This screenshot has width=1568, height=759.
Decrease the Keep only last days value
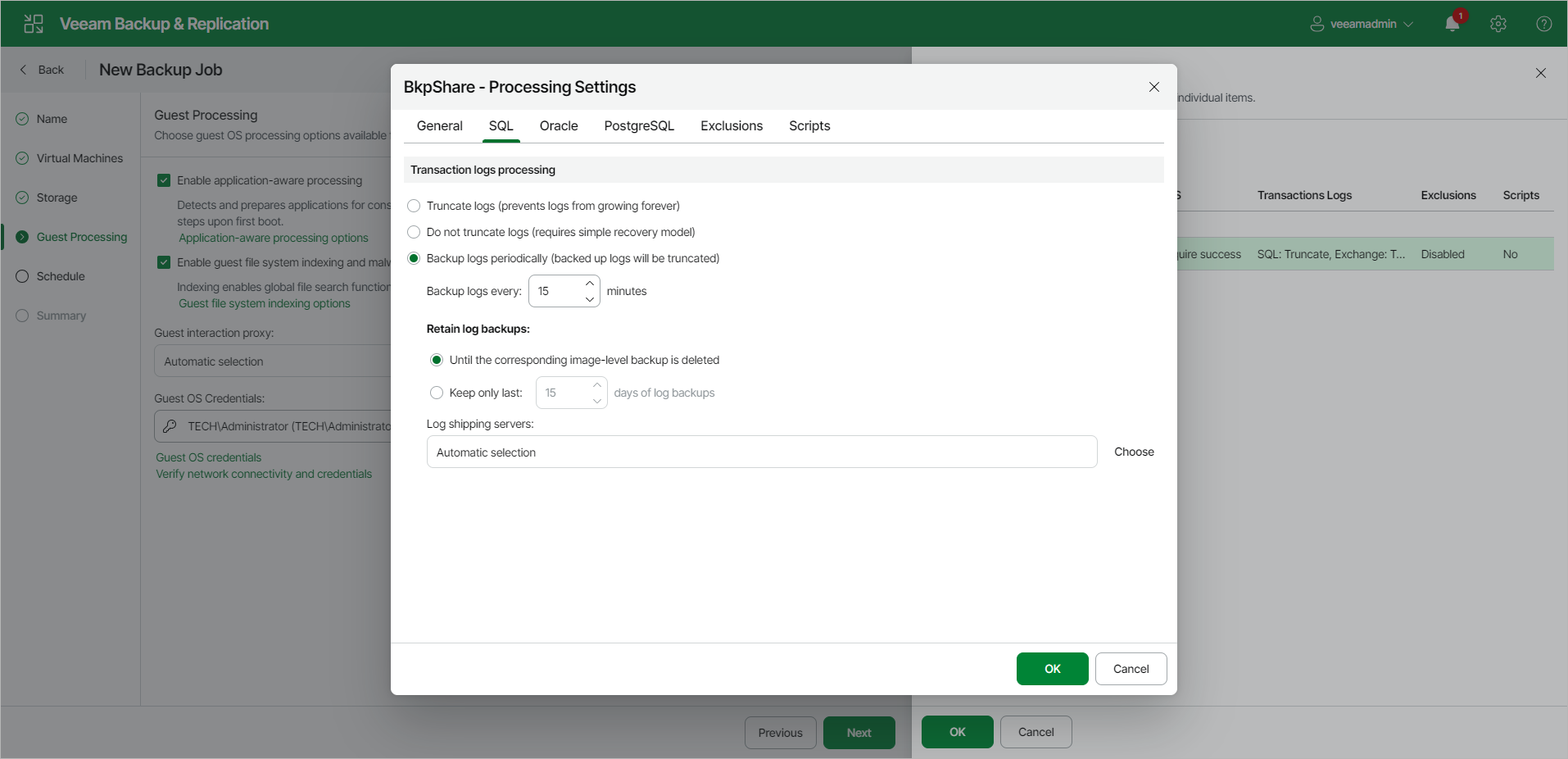coord(597,401)
